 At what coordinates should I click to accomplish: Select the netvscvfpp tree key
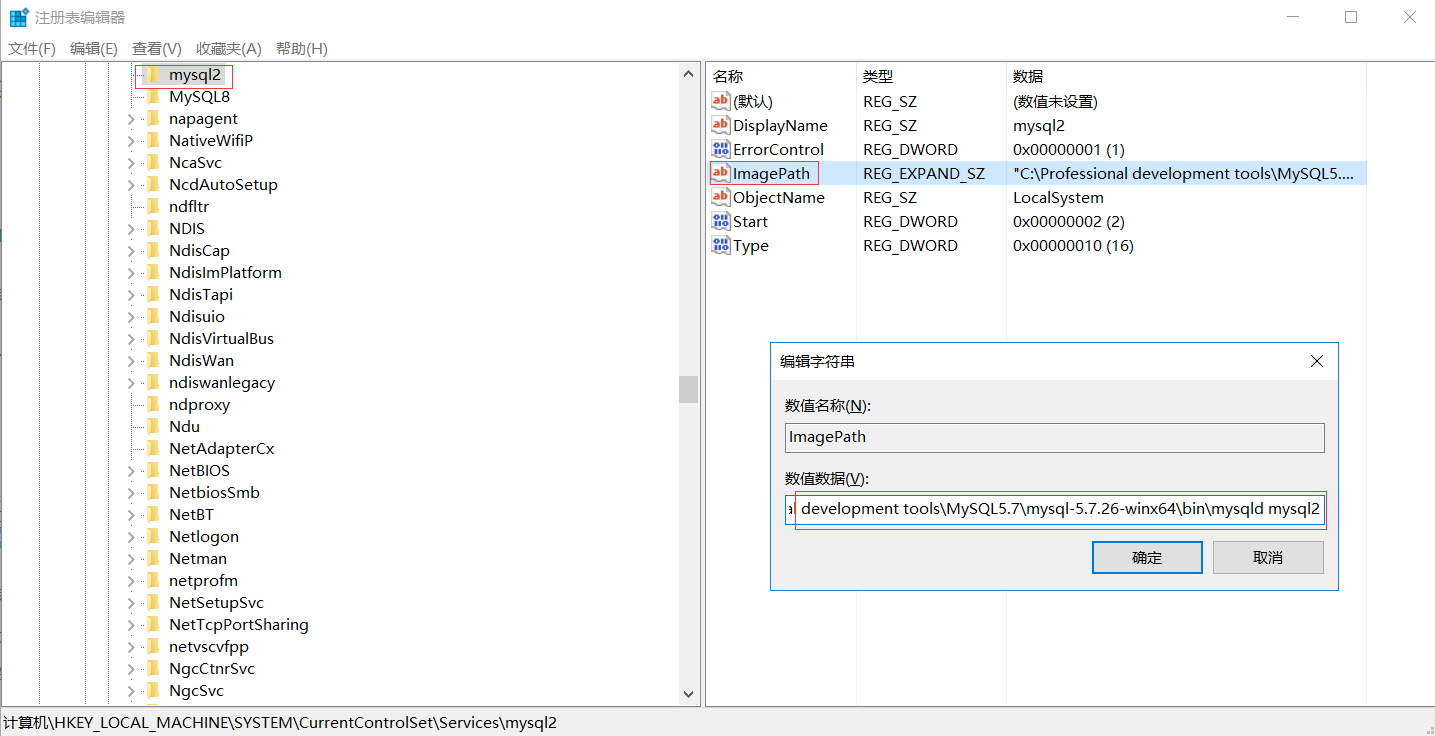[208, 647]
